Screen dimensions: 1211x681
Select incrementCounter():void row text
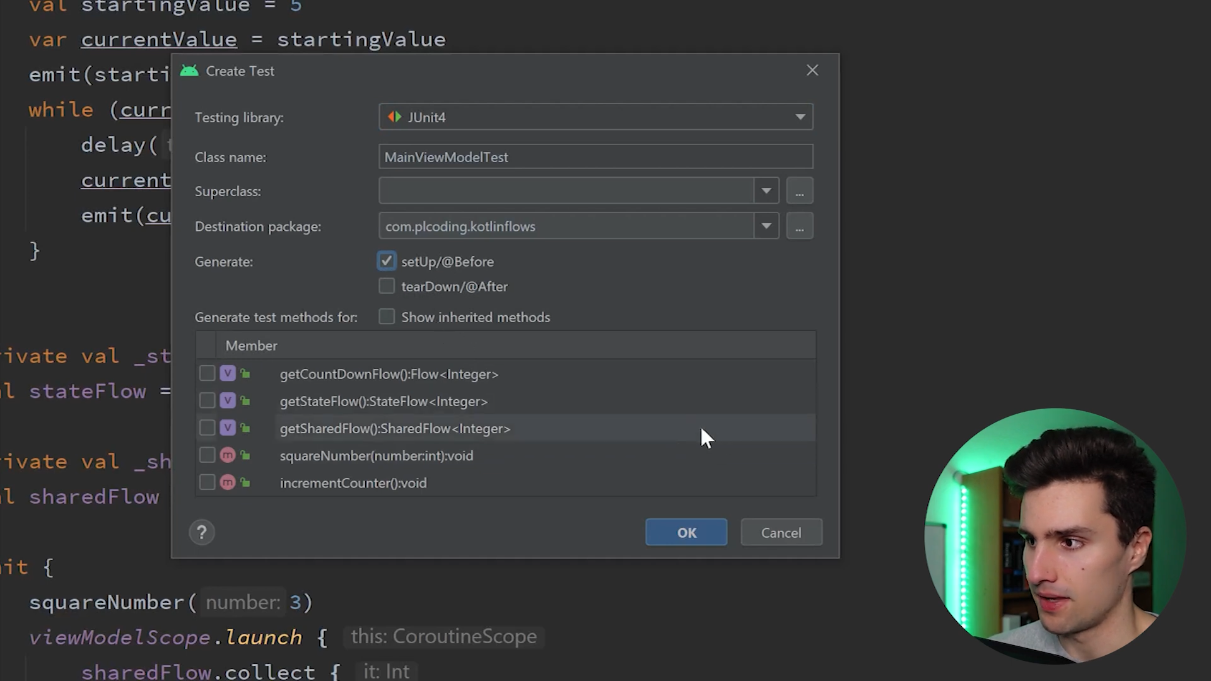click(x=353, y=482)
